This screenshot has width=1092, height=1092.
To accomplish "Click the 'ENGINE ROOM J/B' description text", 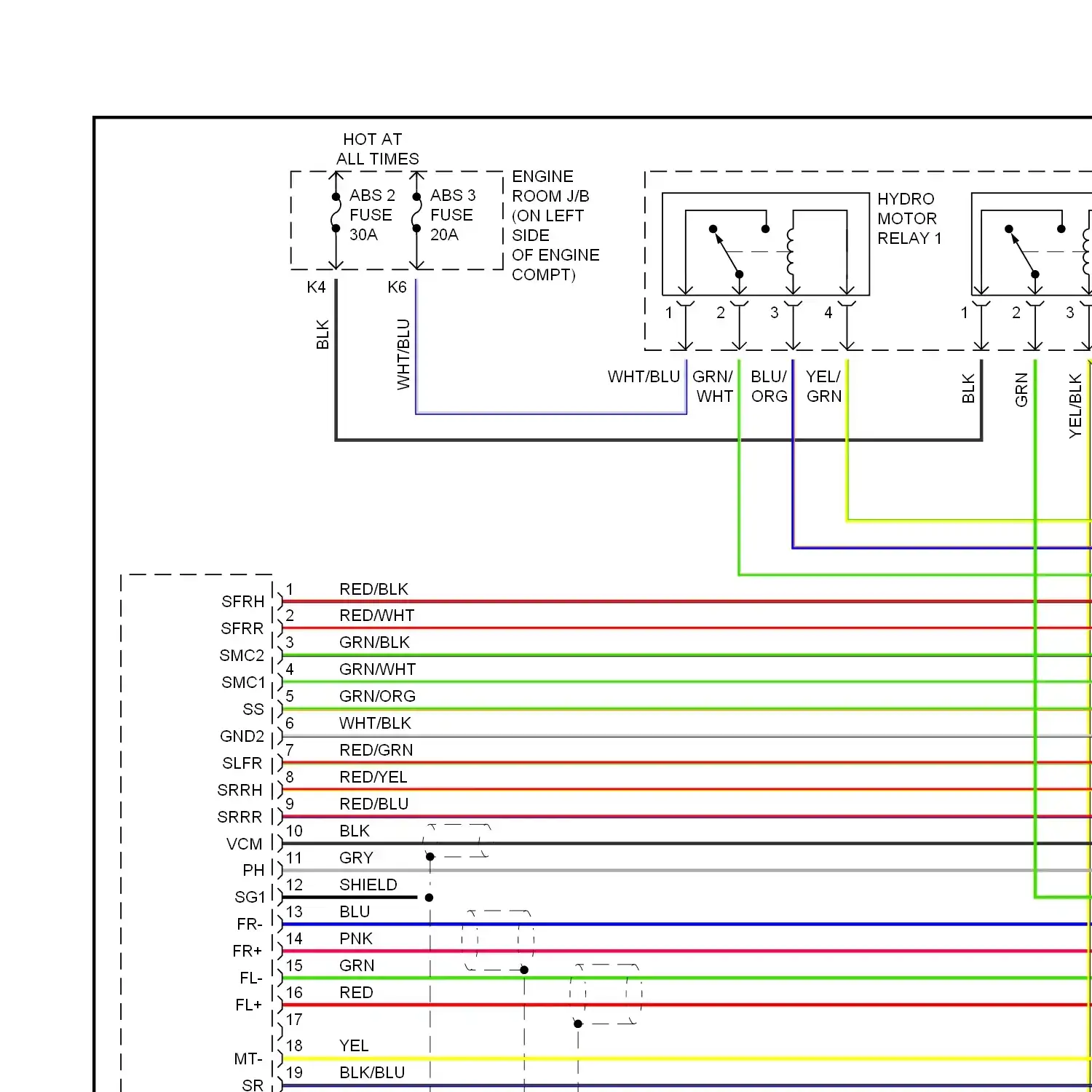I will click(555, 226).
